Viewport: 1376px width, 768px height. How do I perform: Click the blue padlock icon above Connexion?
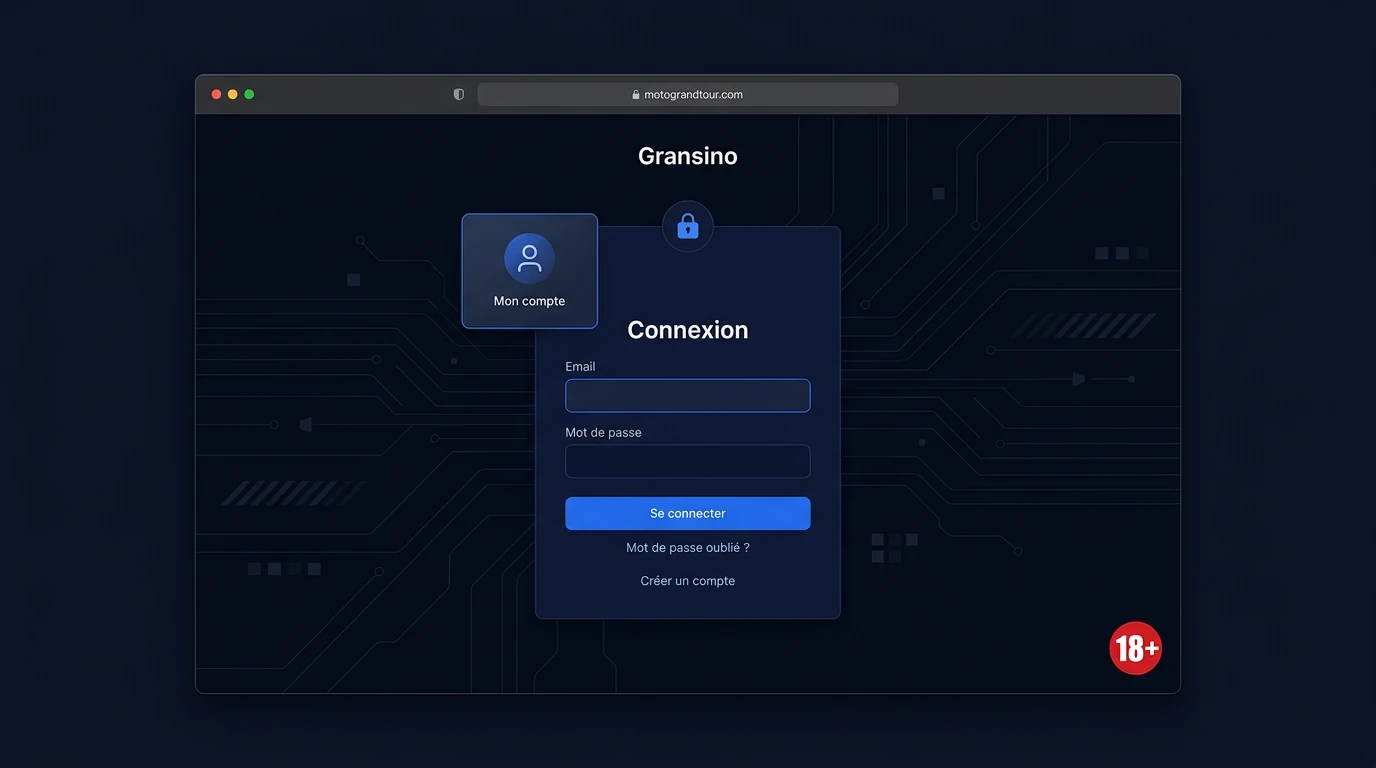688,227
